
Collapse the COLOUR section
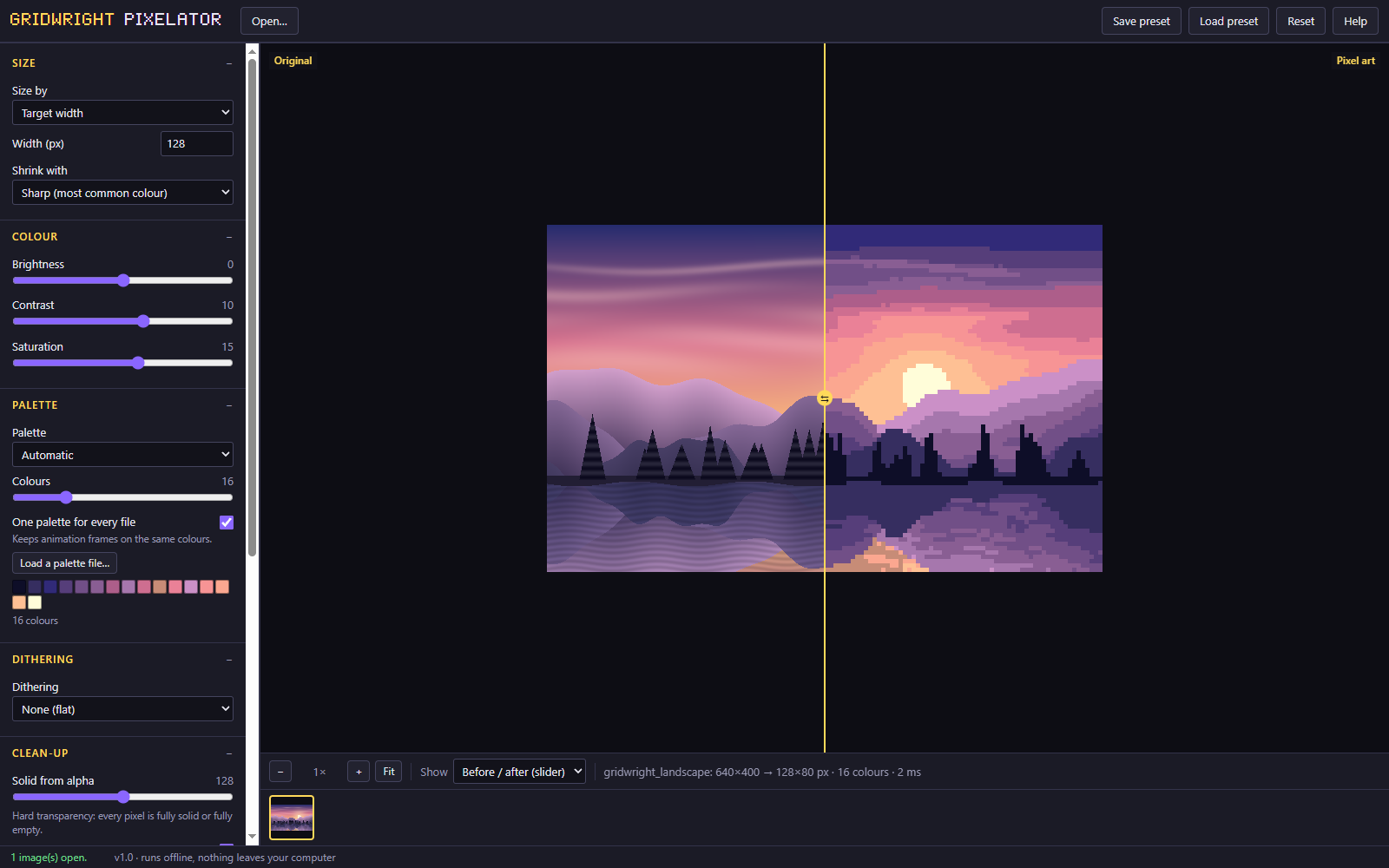tap(229, 237)
